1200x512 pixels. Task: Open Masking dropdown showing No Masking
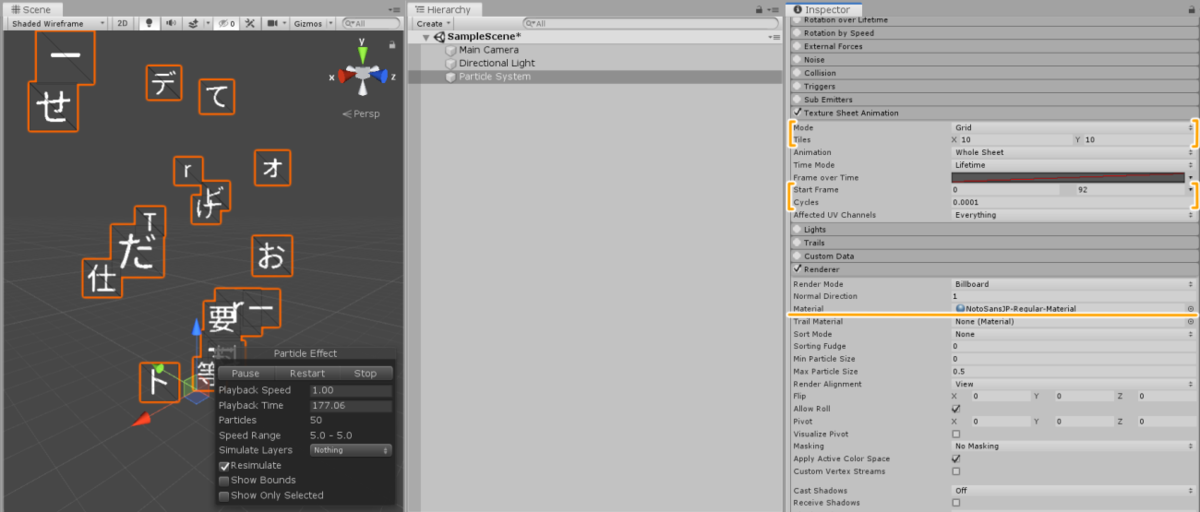coord(1074,447)
